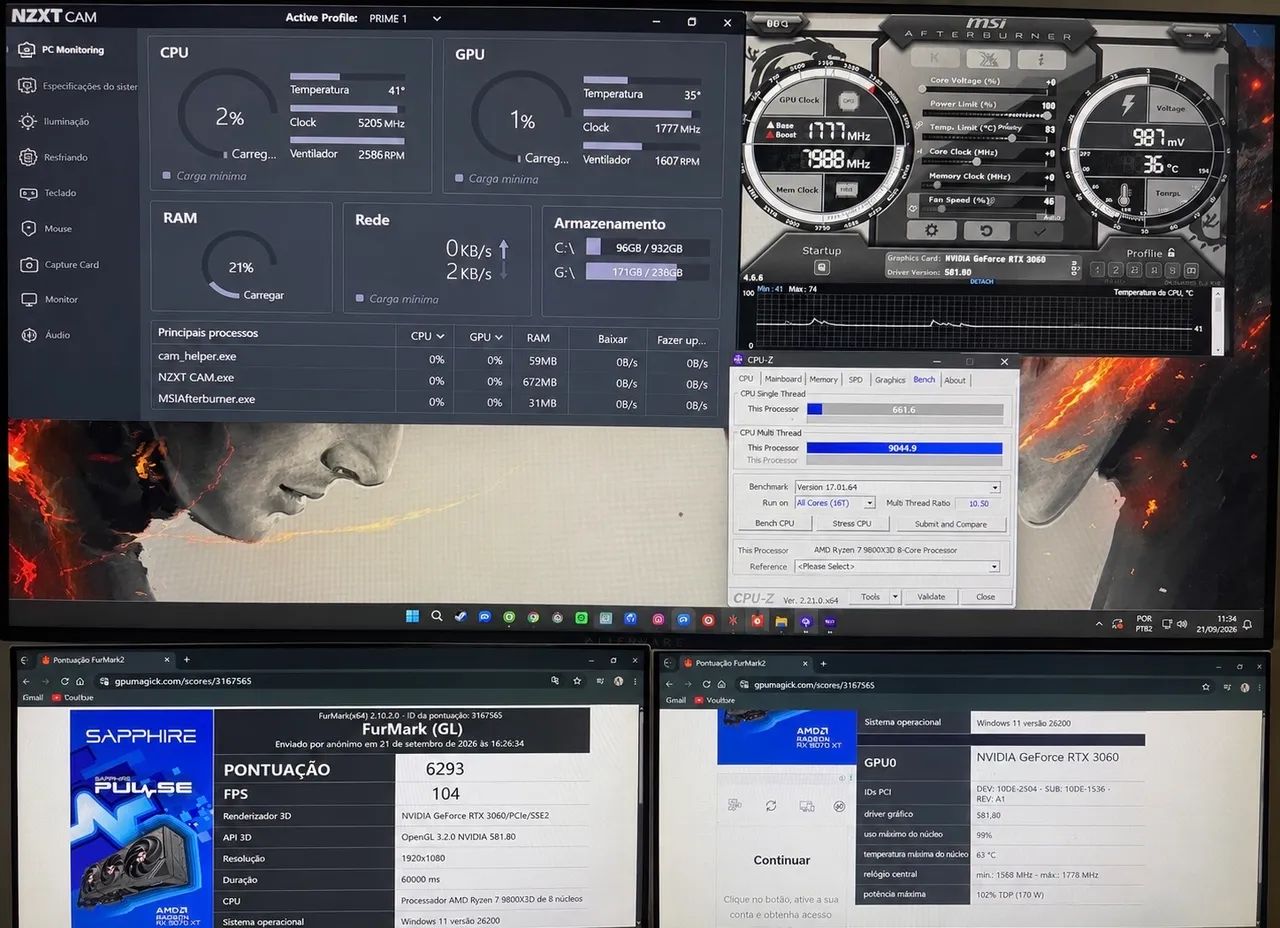
Task: Select Afterburner profile slot 1
Action: 1097,270
